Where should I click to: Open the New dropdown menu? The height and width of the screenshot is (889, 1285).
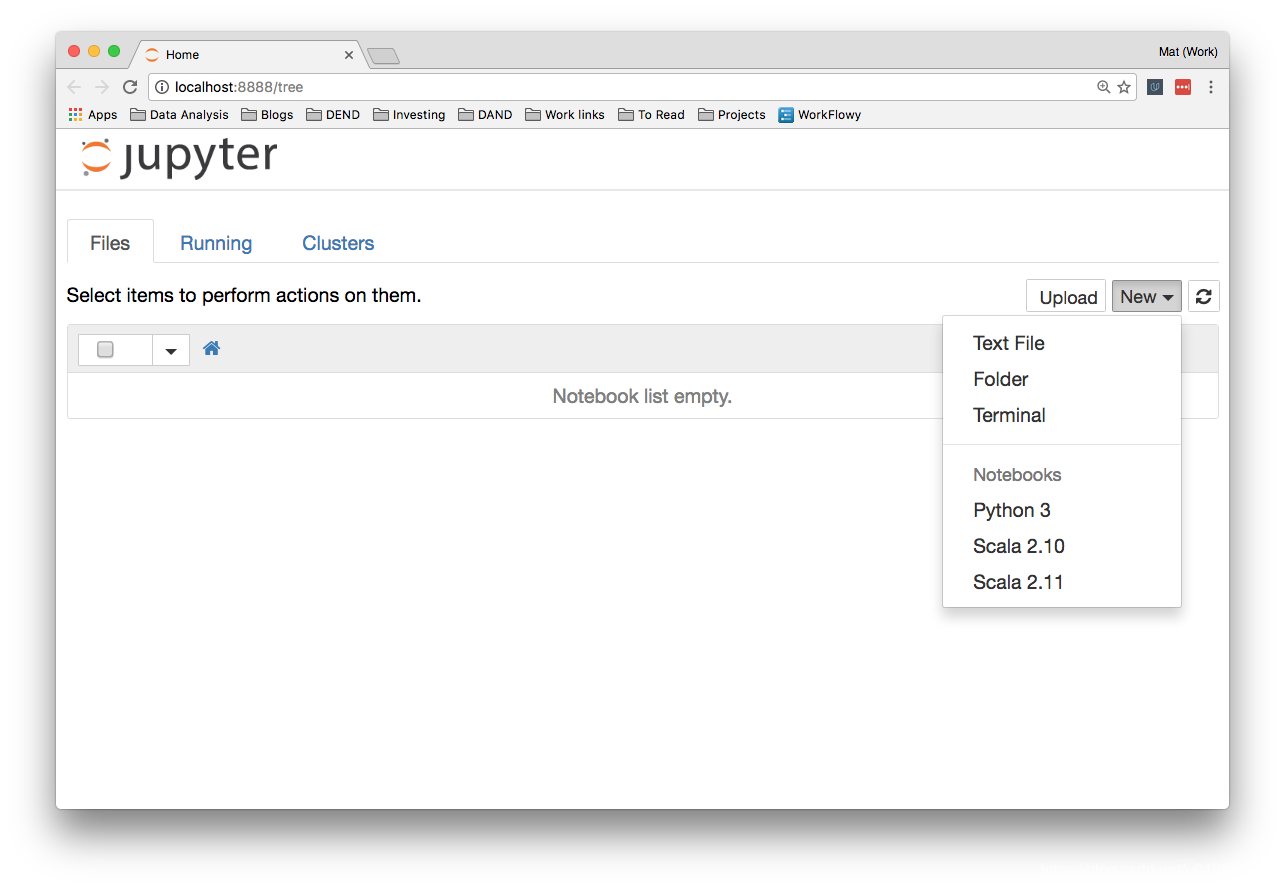[1146, 296]
